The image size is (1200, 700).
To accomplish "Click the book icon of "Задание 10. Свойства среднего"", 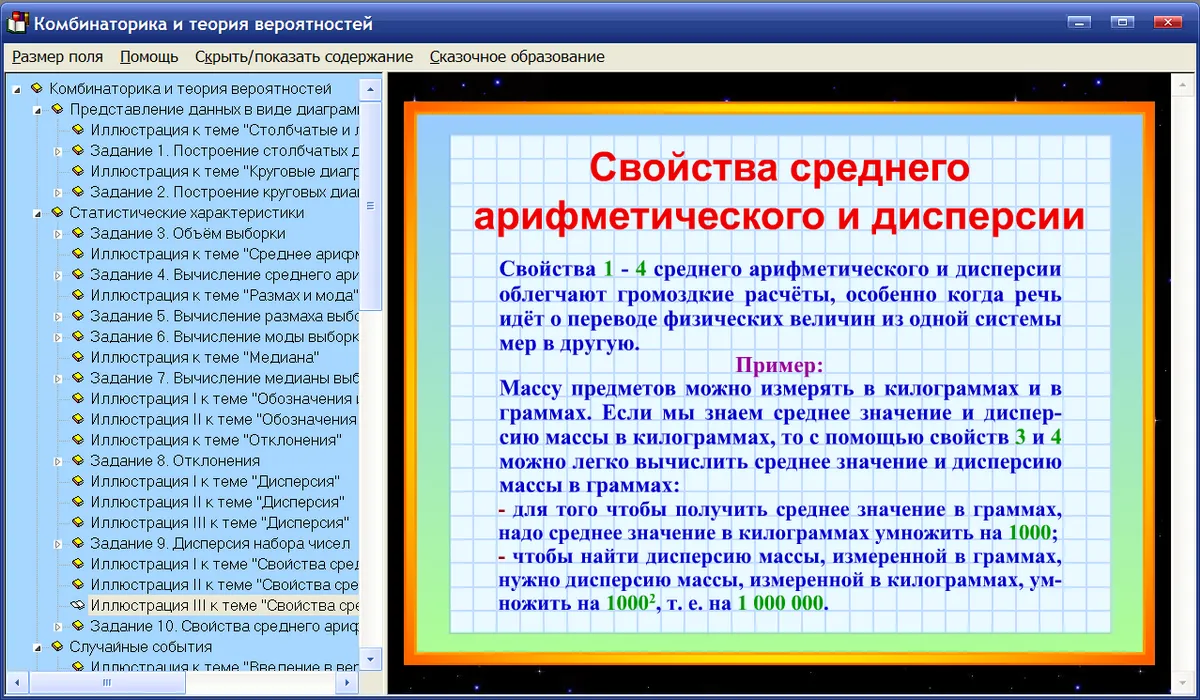I will click(x=78, y=626).
